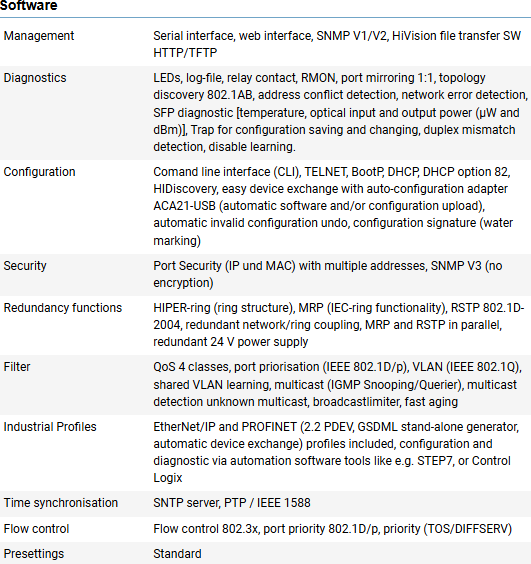Click the HIPER-ring redundancy description
531x564 pixels.
pos(339,324)
